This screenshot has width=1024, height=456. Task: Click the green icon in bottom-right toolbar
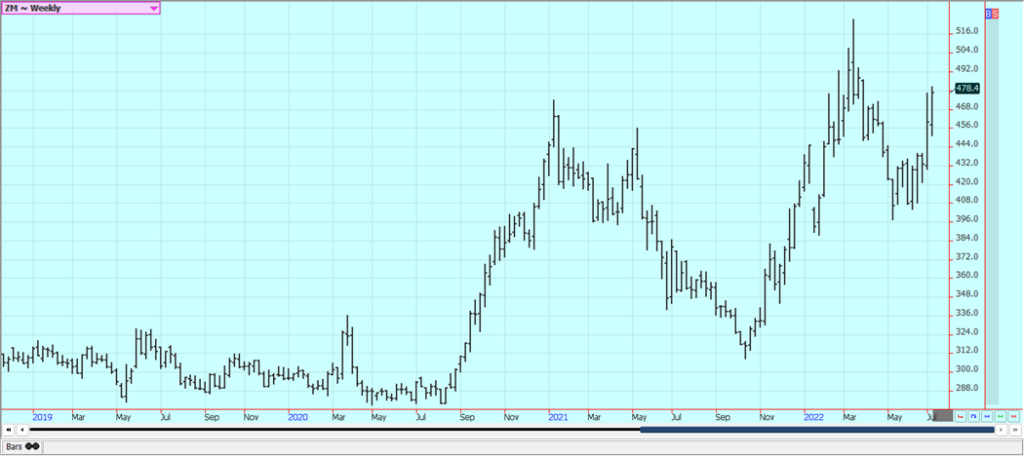1000,416
